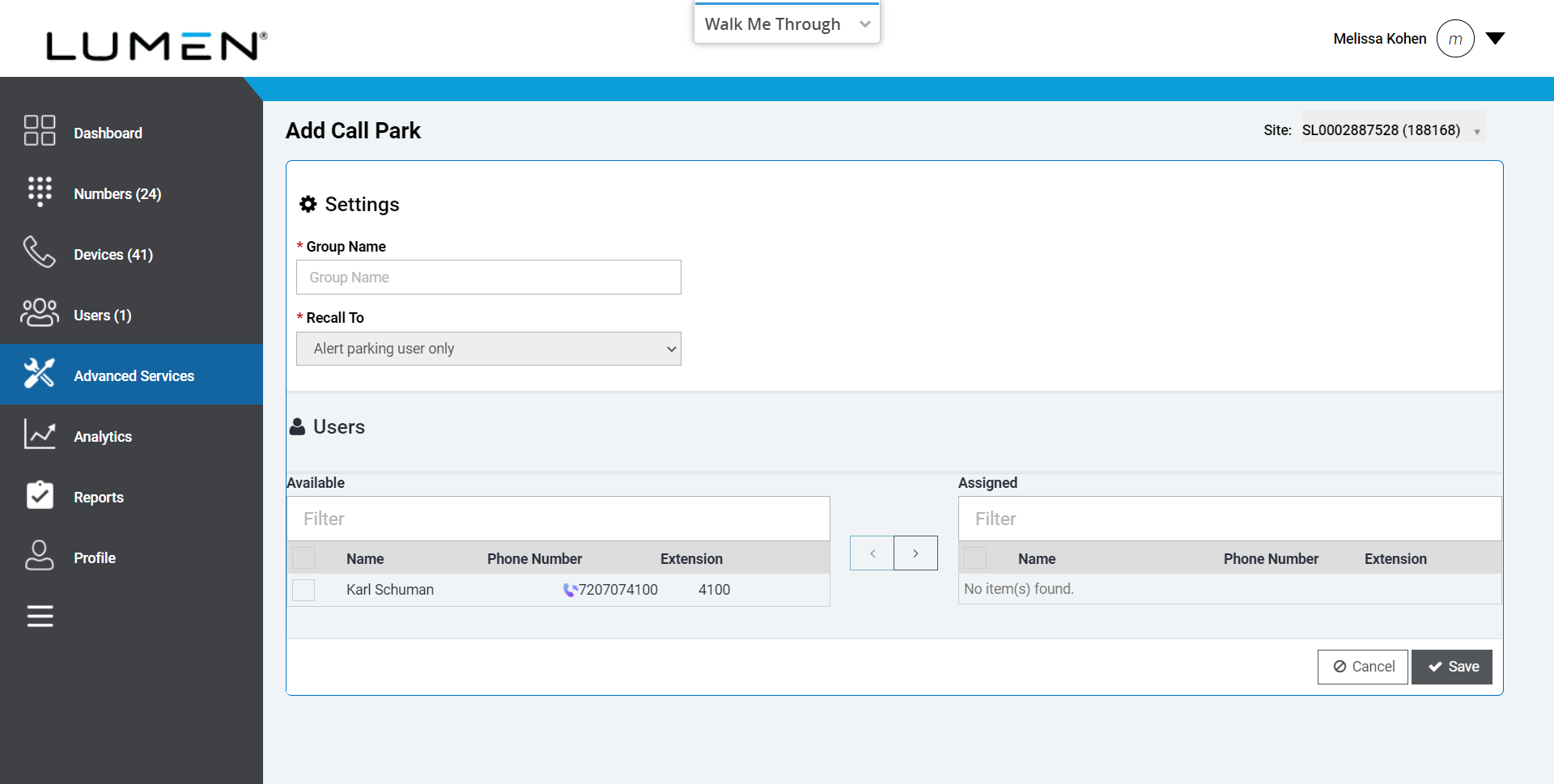This screenshot has height=784, width=1554.
Task: Save the new call park
Action: 1452,667
